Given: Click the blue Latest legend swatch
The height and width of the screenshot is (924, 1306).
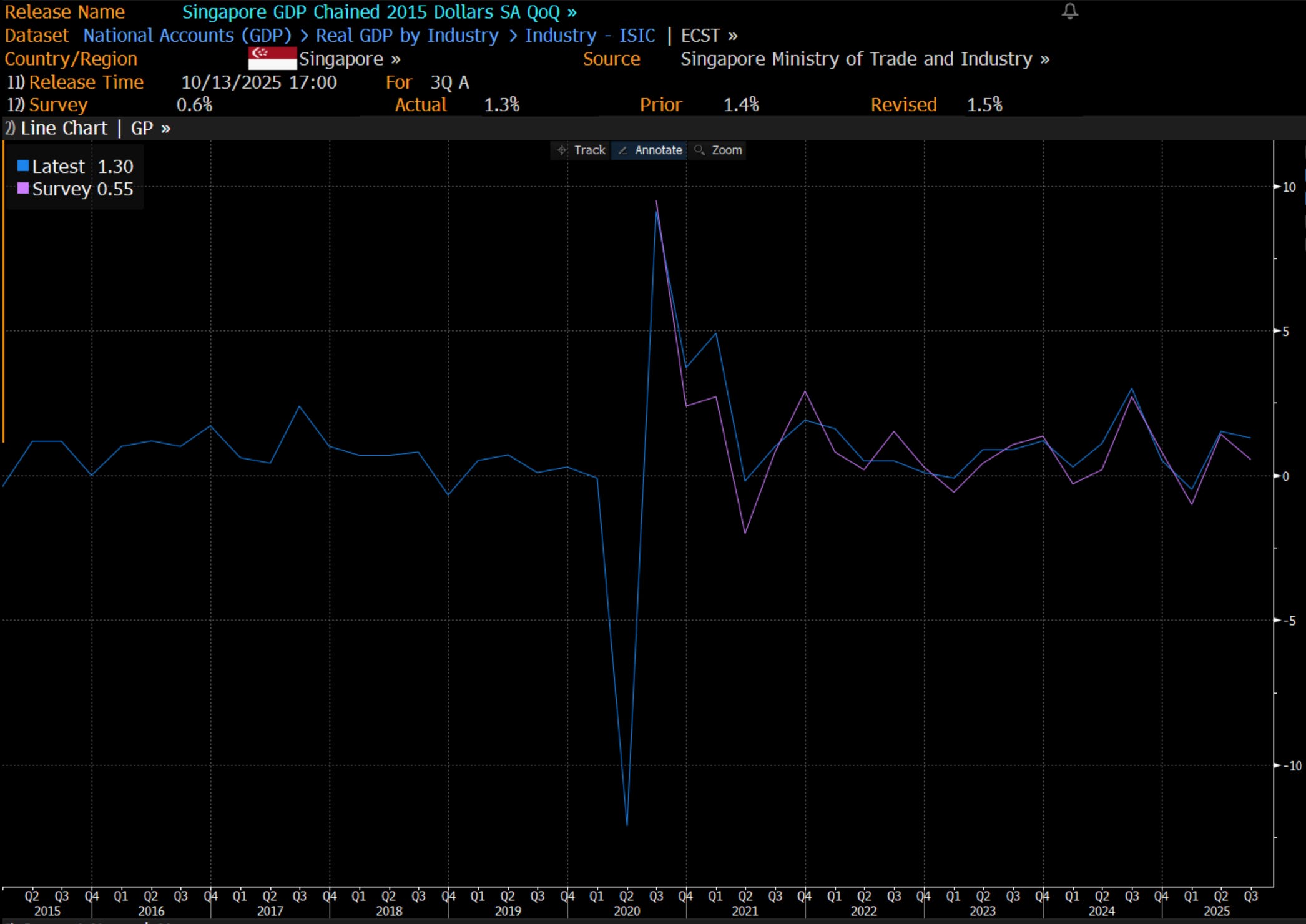Looking at the screenshot, I should tap(23, 166).
